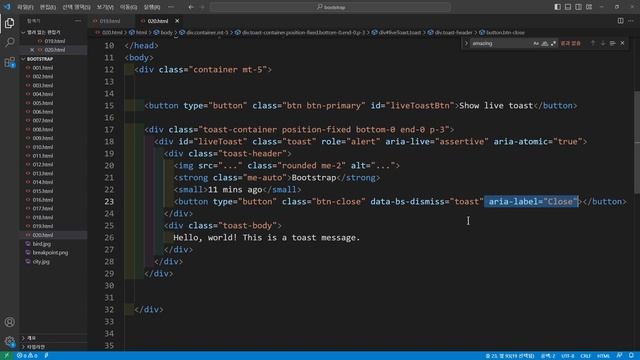Viewport: 640px width, 360px height.
Task: Open the Extensions view in the activity bar
Action: pos(9,62)
